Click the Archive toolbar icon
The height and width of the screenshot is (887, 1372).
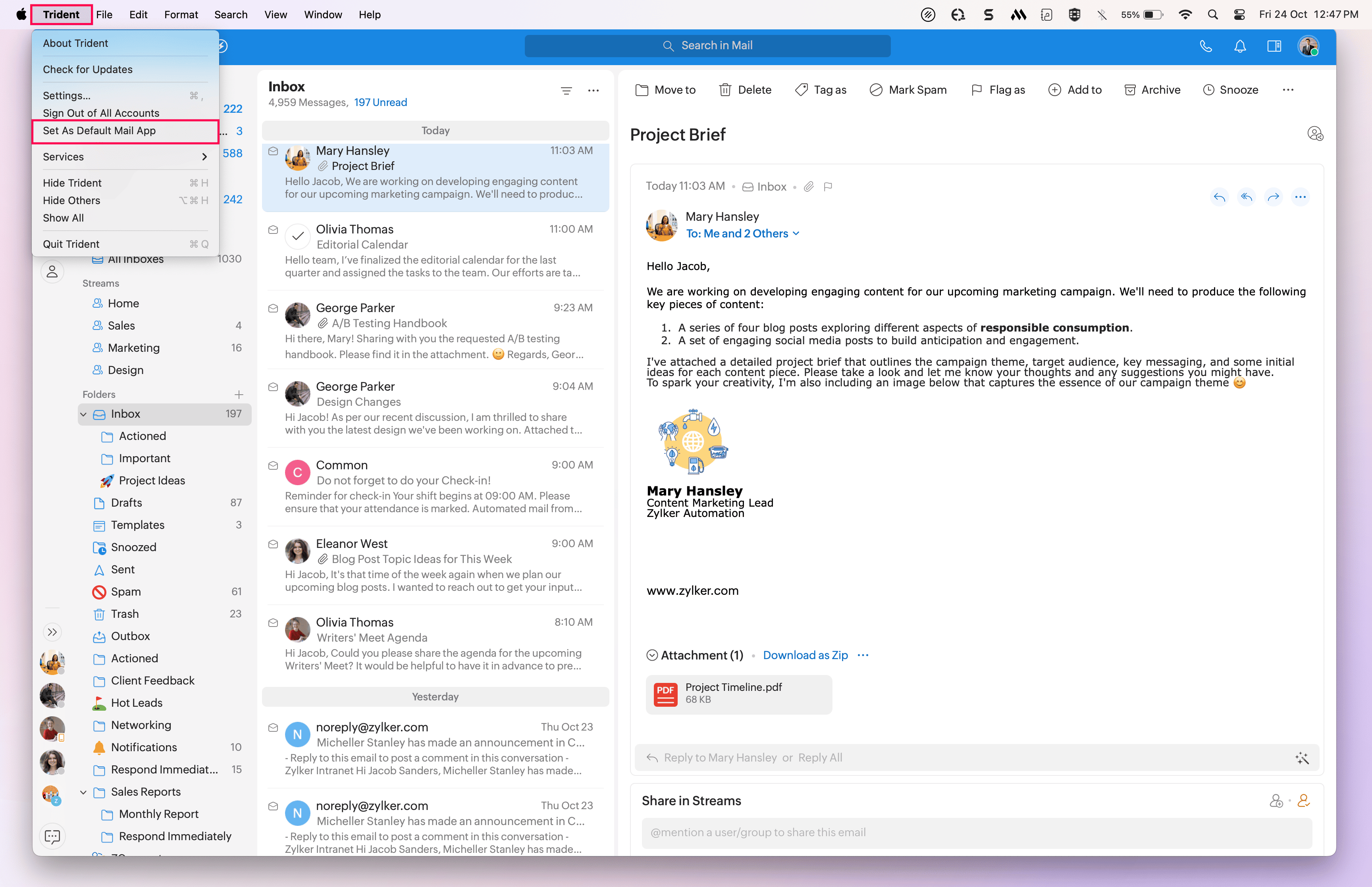[1129, 90]
